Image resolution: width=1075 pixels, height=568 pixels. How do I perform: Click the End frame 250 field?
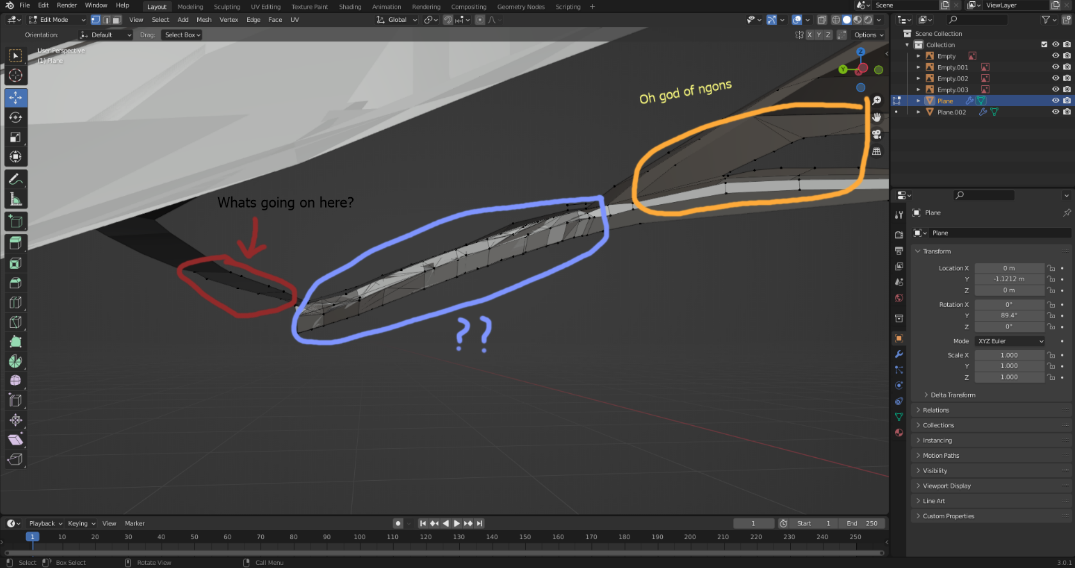pyautogui.click(x=862, y=523)
